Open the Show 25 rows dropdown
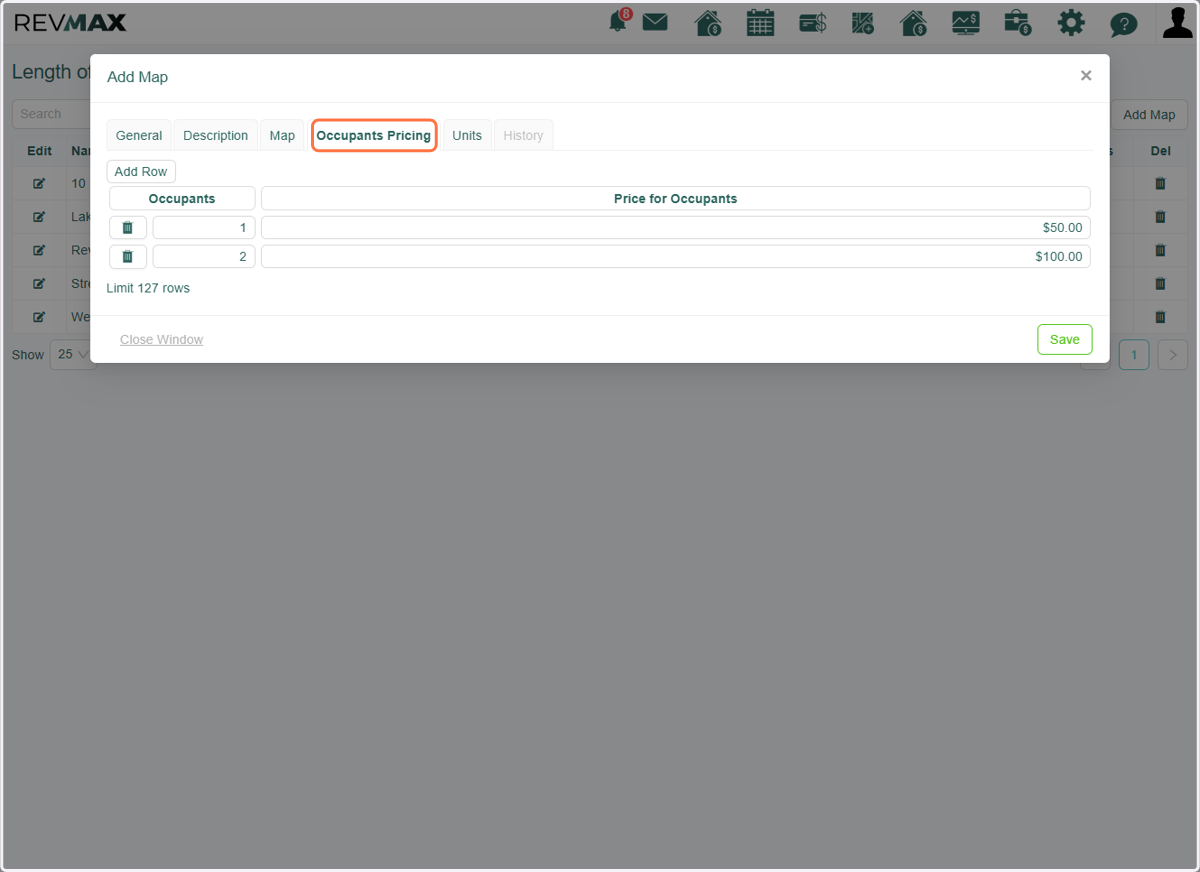1200x872 pixels. [x=72, y=355]
